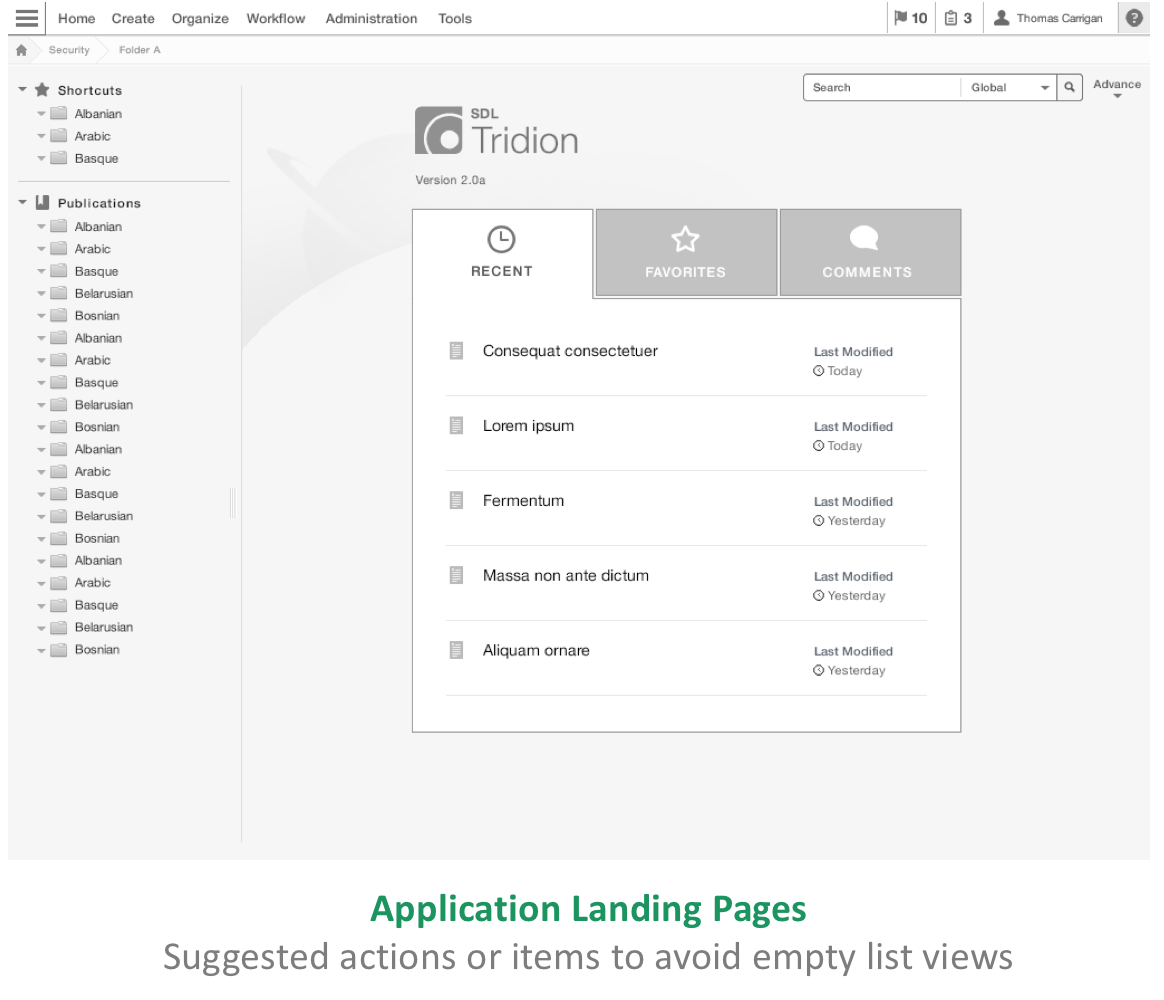
Task: Click the home breadcrumb icon
Action: (22, 50)
